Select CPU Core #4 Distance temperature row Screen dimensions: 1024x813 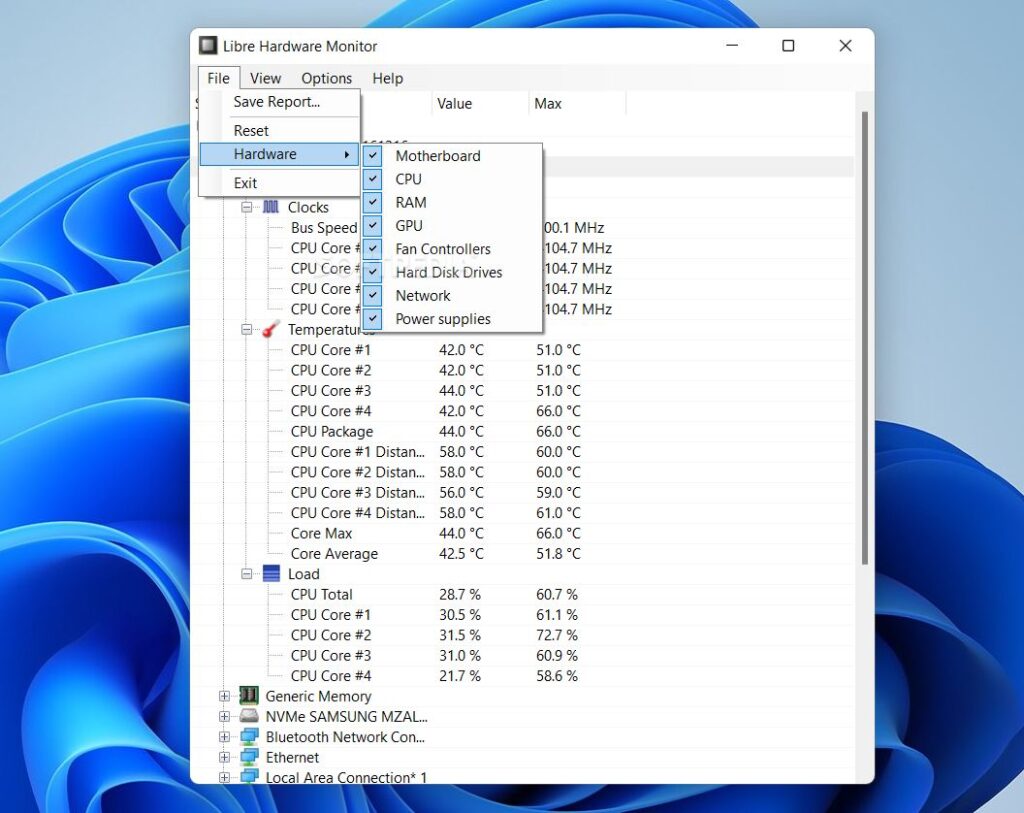pos(522,513)
